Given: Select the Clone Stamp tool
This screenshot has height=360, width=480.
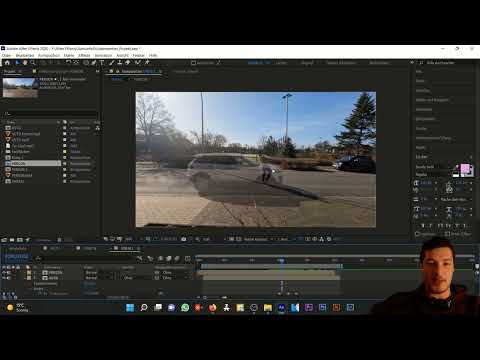Looking at the screenshot, I should pyautogui.click(x=120, y=63).
